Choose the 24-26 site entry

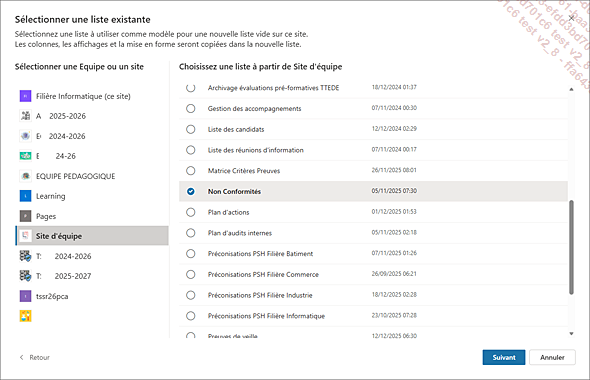(x=92, y=156)
